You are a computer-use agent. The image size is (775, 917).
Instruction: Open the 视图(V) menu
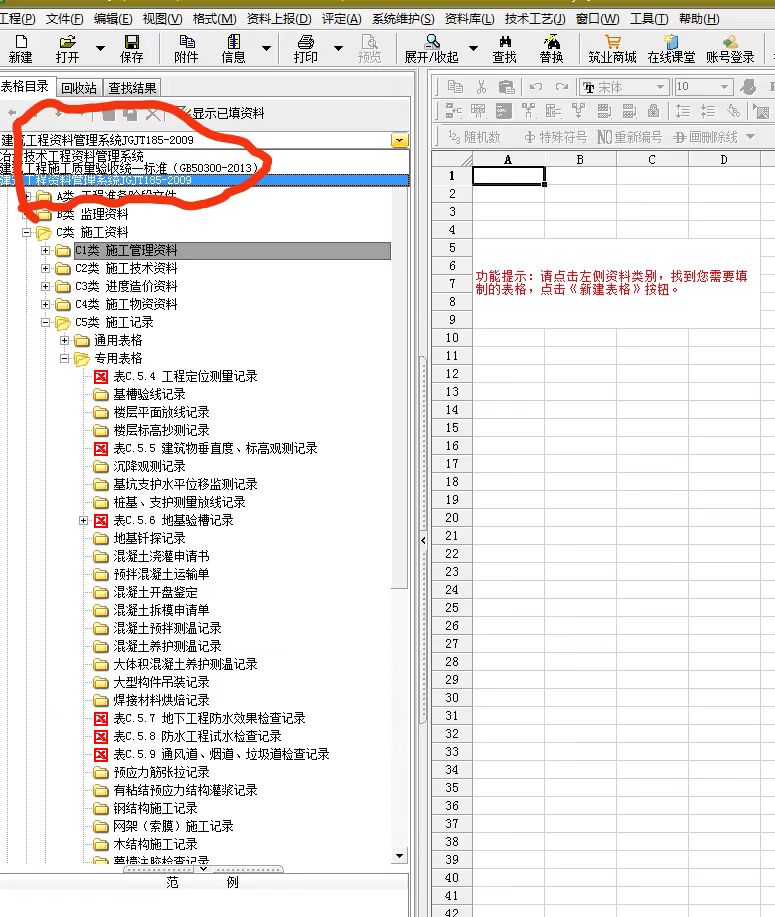point(162,19)
